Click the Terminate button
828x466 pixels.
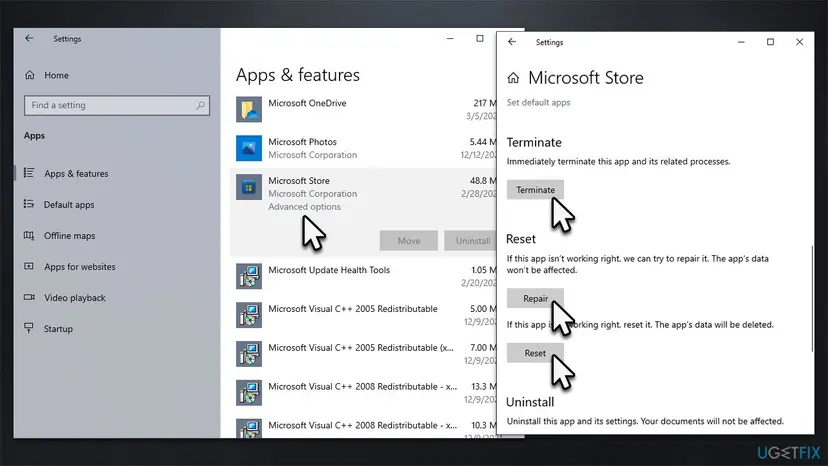(535, 190)
